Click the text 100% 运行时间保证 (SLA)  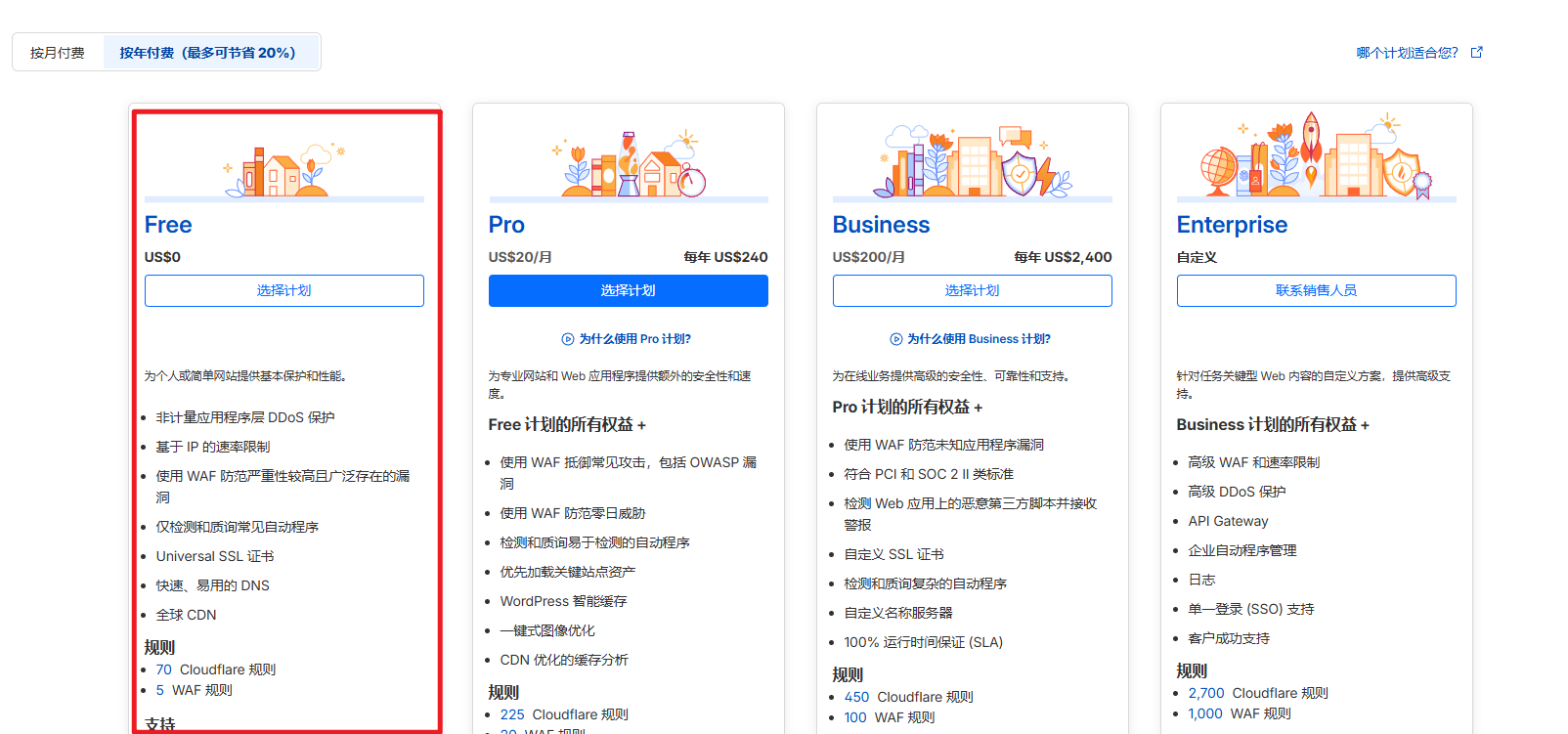point(923,642)
